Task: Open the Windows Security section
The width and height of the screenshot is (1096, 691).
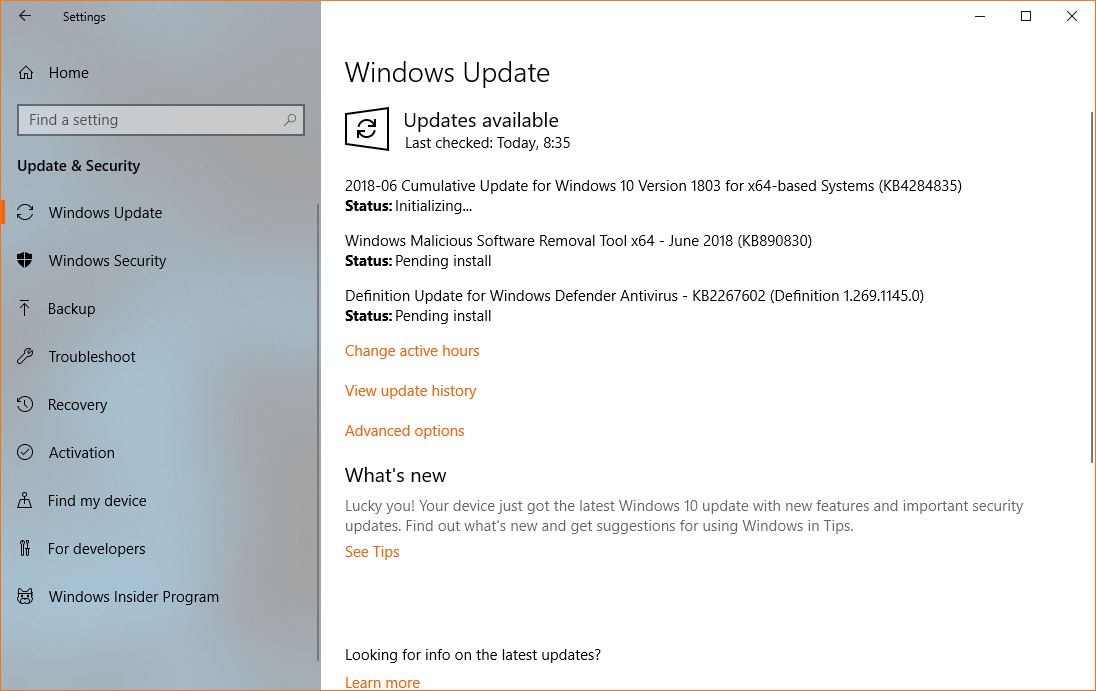Action: [x=107, y=261]
